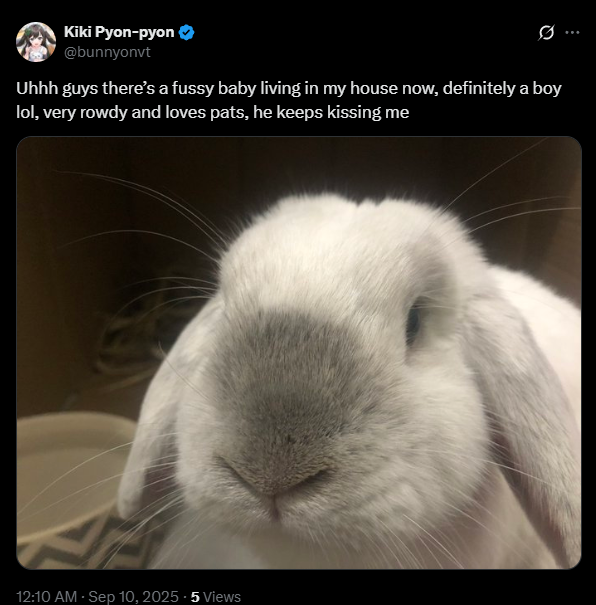Select the Sep 10, 2025 date link

[x=133, y=597]
